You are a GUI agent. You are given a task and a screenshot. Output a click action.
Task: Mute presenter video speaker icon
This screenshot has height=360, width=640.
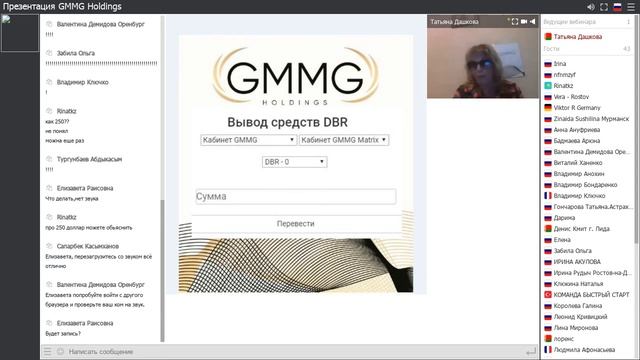coord(532,22)
